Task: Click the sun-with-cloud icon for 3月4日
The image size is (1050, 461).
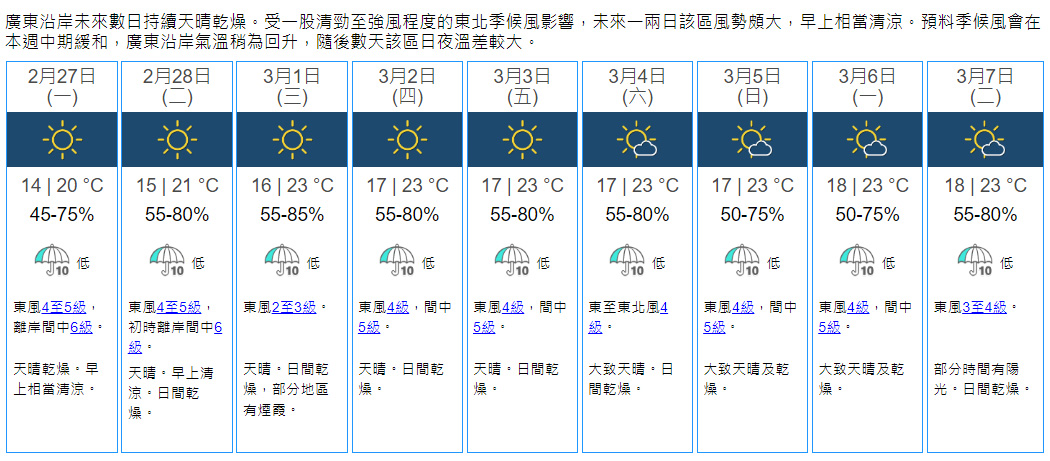Action: click(637, 141)
